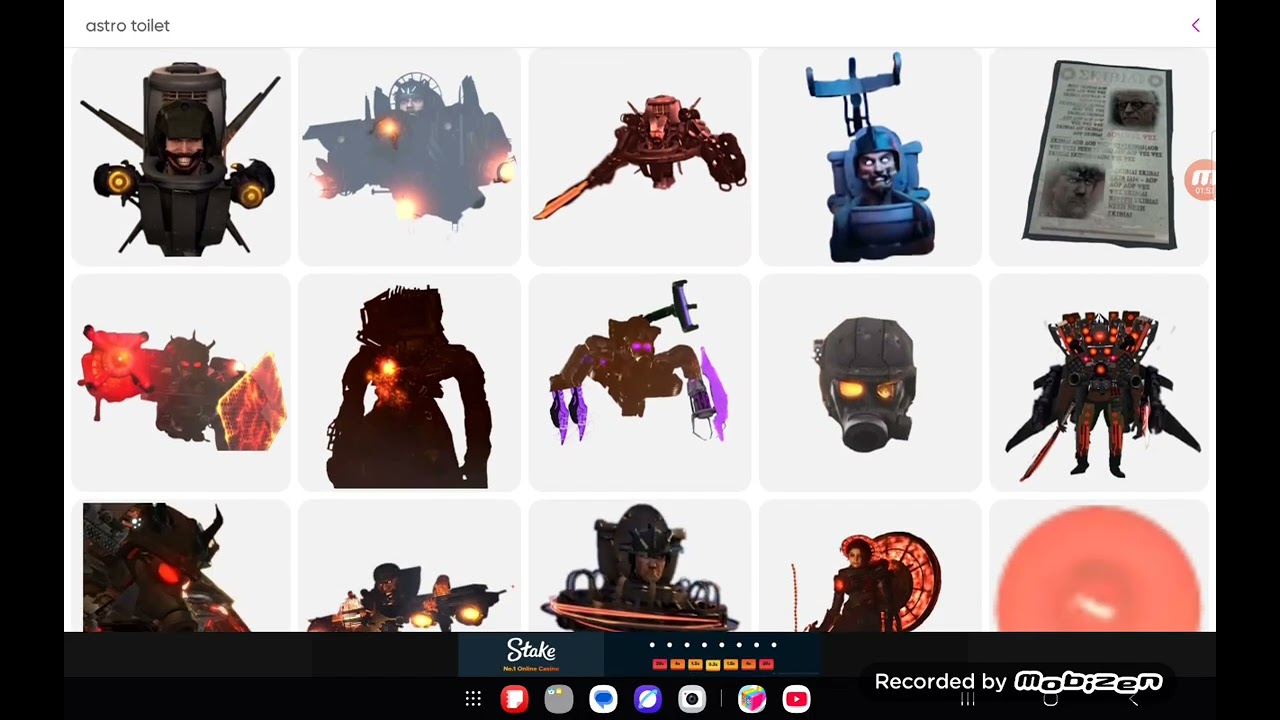Go back using the purple chevron arrow
1280x720 pixels.
pos(1195,25)
